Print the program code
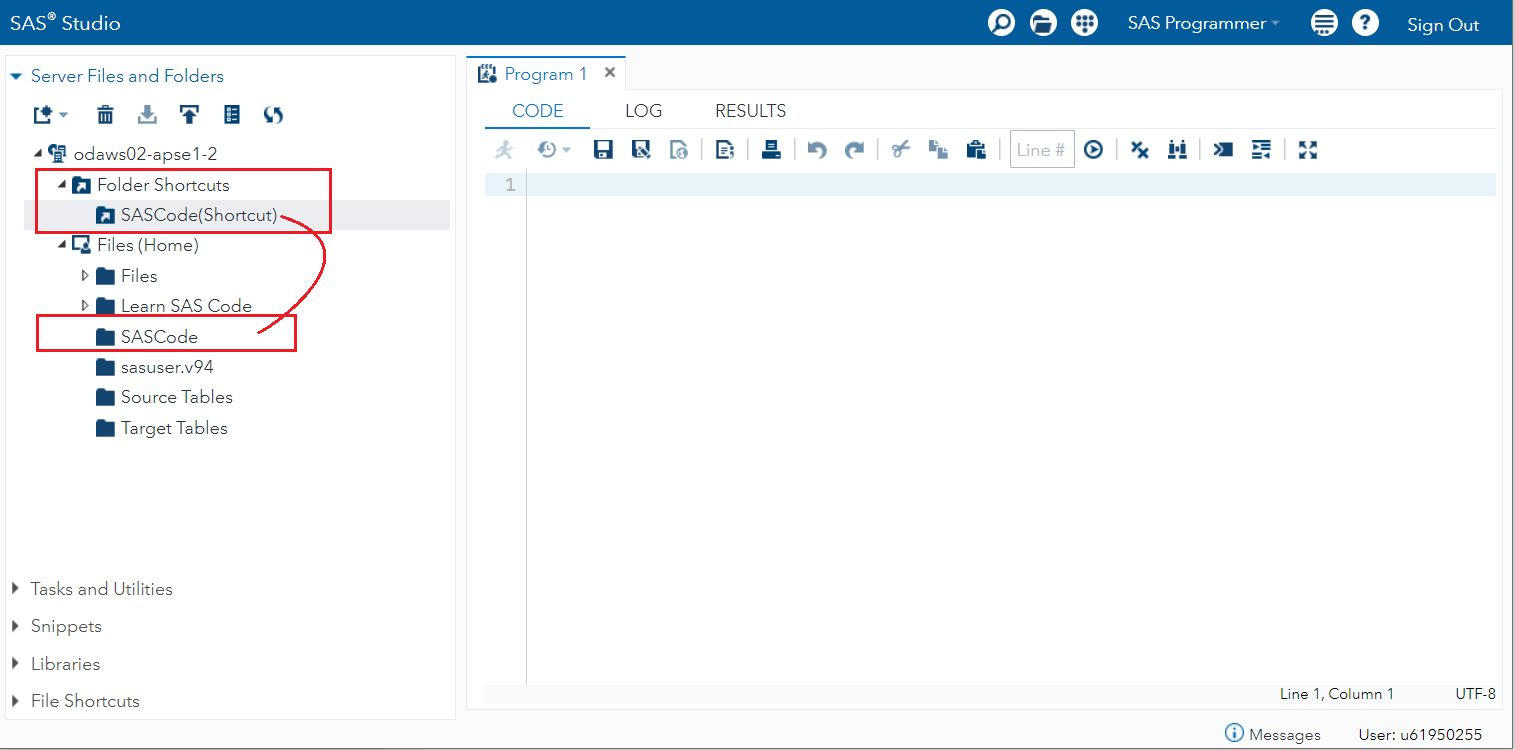Viewport: 1515px width, 750px height. 771,149
